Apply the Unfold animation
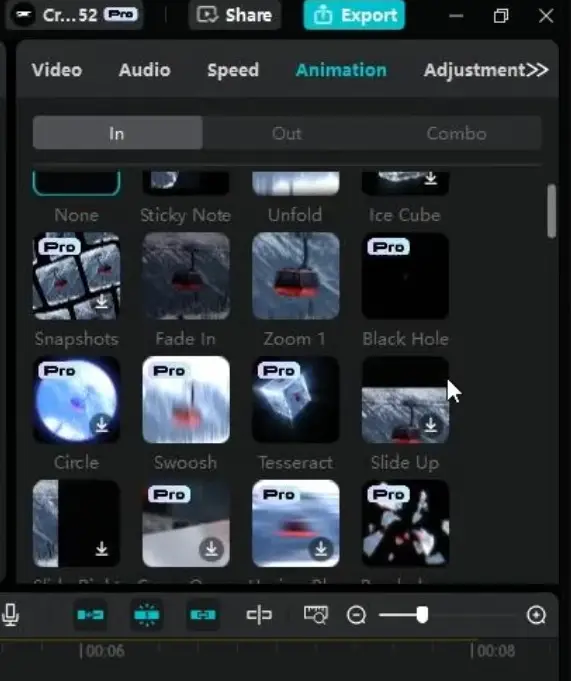The width and height of the screenshot is (571, 681). 296,182
